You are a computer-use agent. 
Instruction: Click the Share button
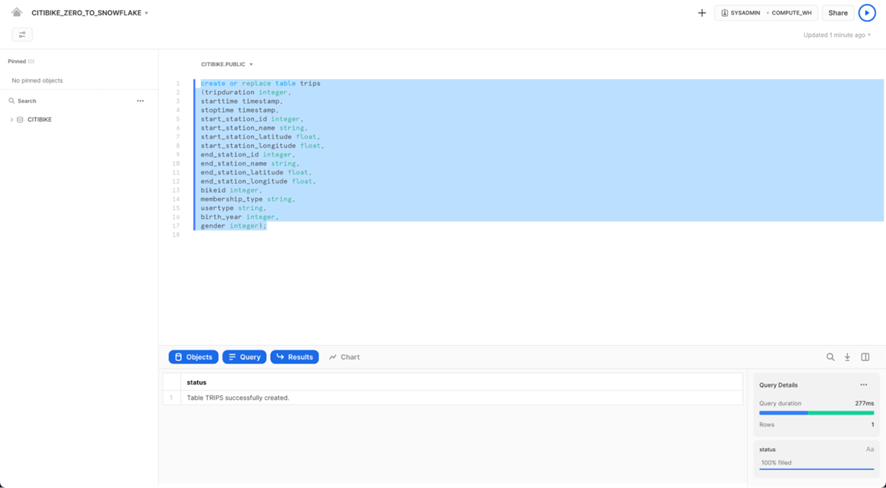tap(838, 13)
